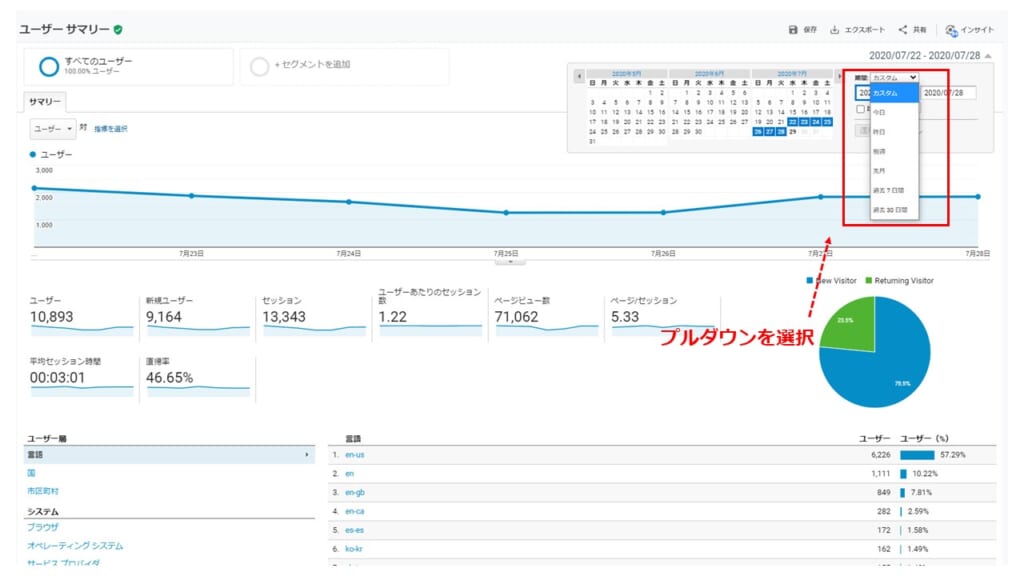
Task: Open the ko-kr language link
Action: [x=353, y=549]
